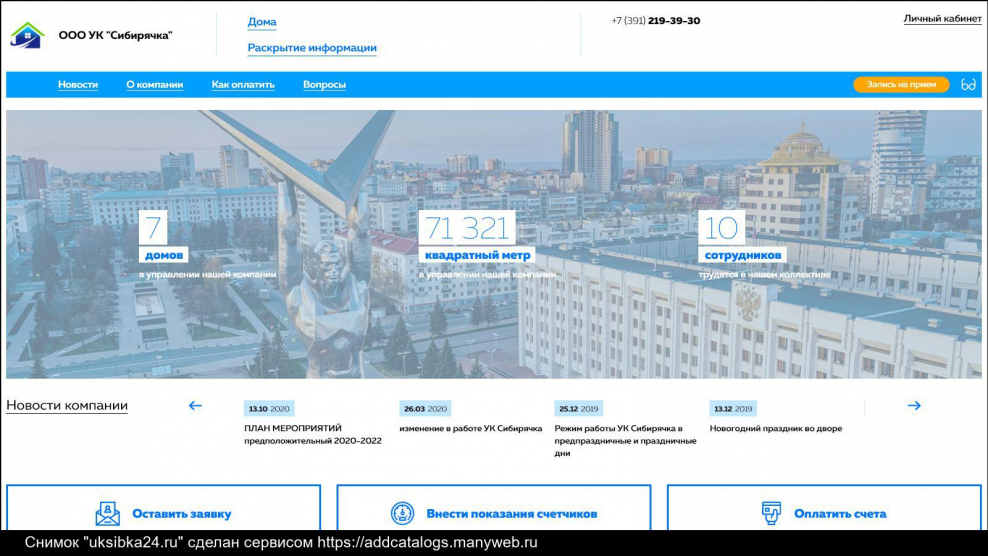Image resolution: width=988 pixels, height=556 pixels.
Task: Show next news with the right arrow
Action: tap(913, 406)
